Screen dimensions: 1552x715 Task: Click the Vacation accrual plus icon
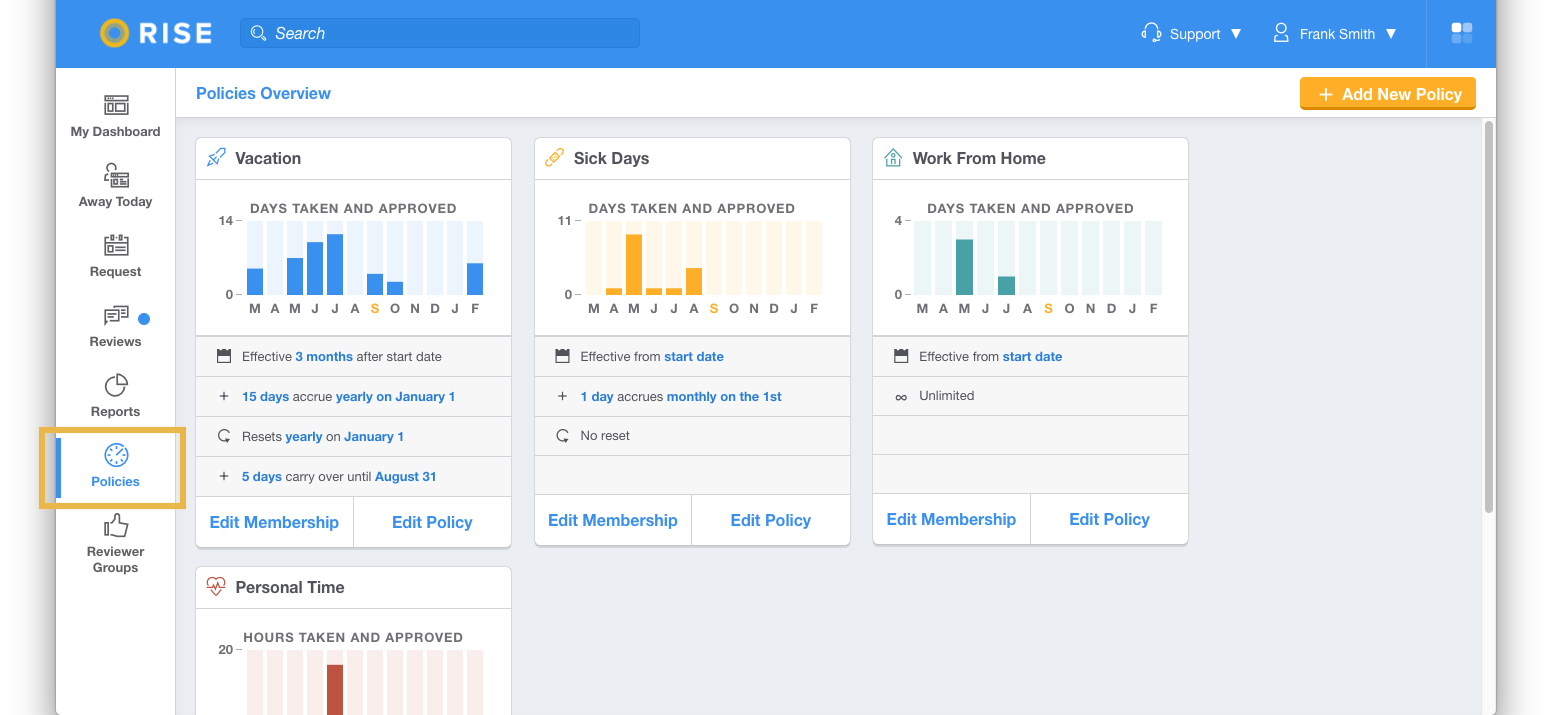pos(224,396)
